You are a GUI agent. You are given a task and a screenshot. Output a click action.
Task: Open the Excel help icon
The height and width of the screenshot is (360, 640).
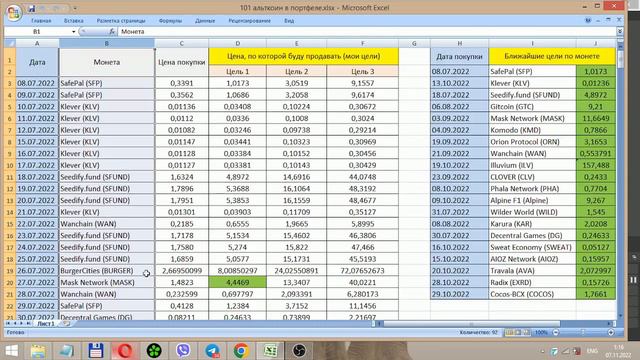tap(588, 20)
